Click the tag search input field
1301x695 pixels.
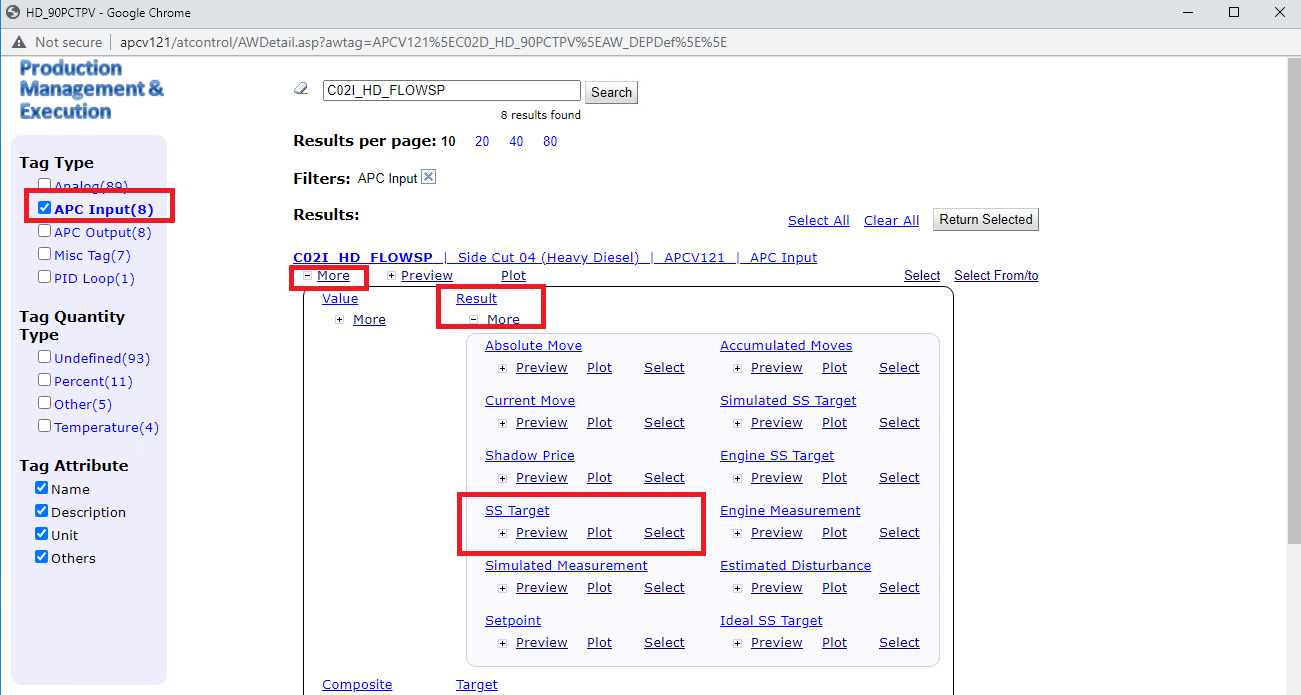point(451,91)
